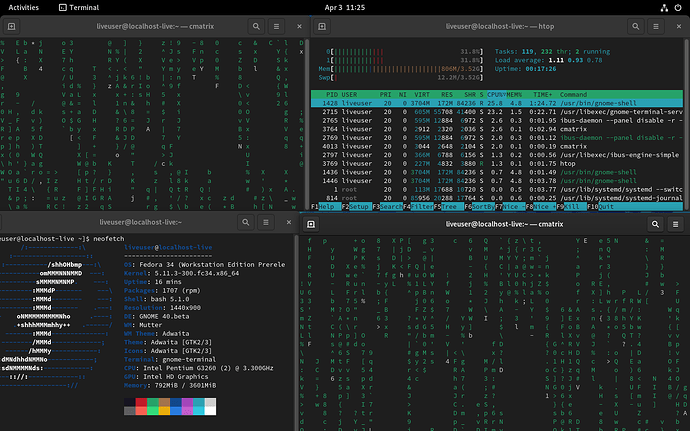Click search icon in htop terminal window
Image resolution: width=690 pixels, height=431 pixels.
635,26
